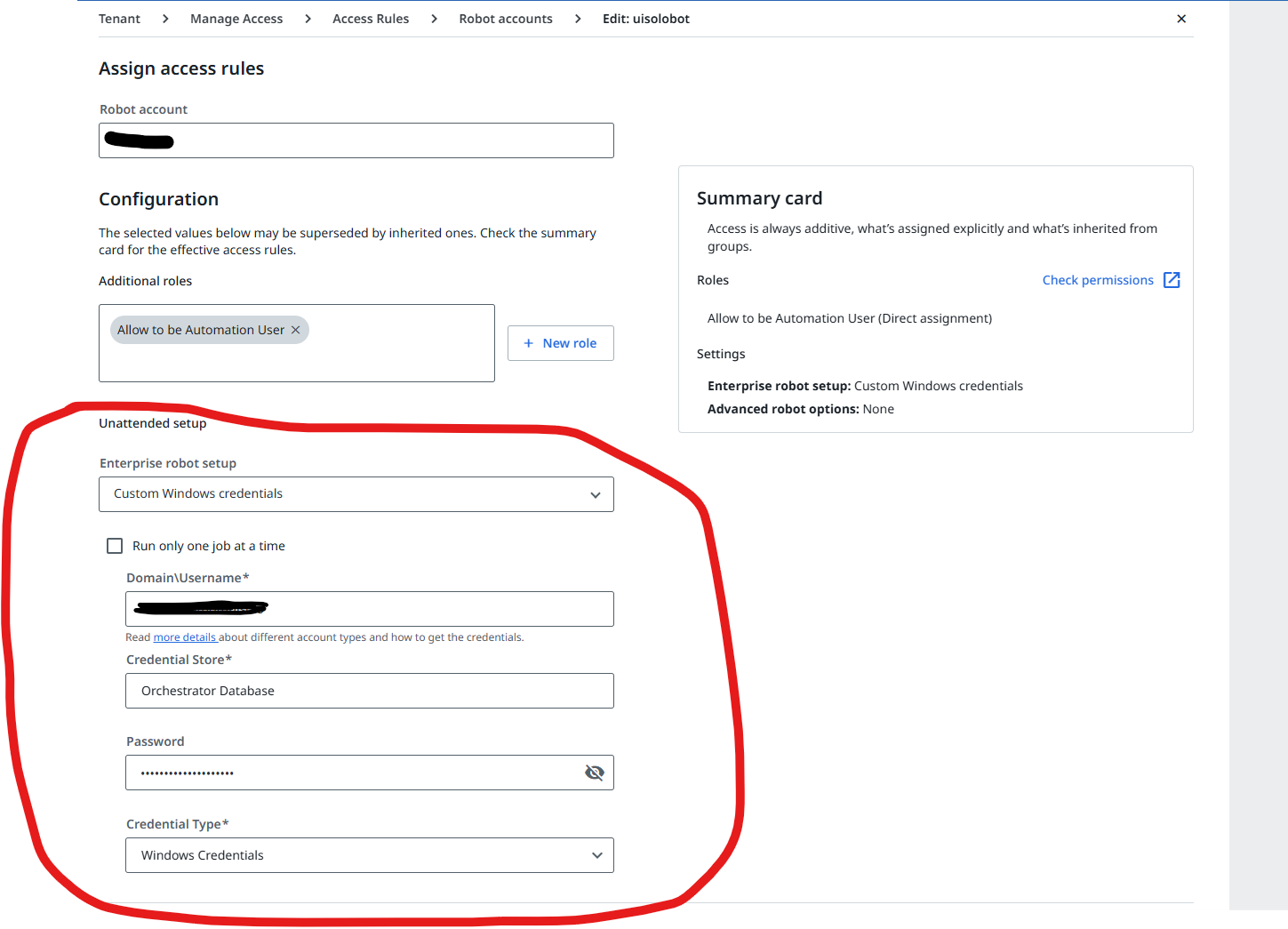Select the Summary card heading

pyautogui.click(x=760, y=198)
